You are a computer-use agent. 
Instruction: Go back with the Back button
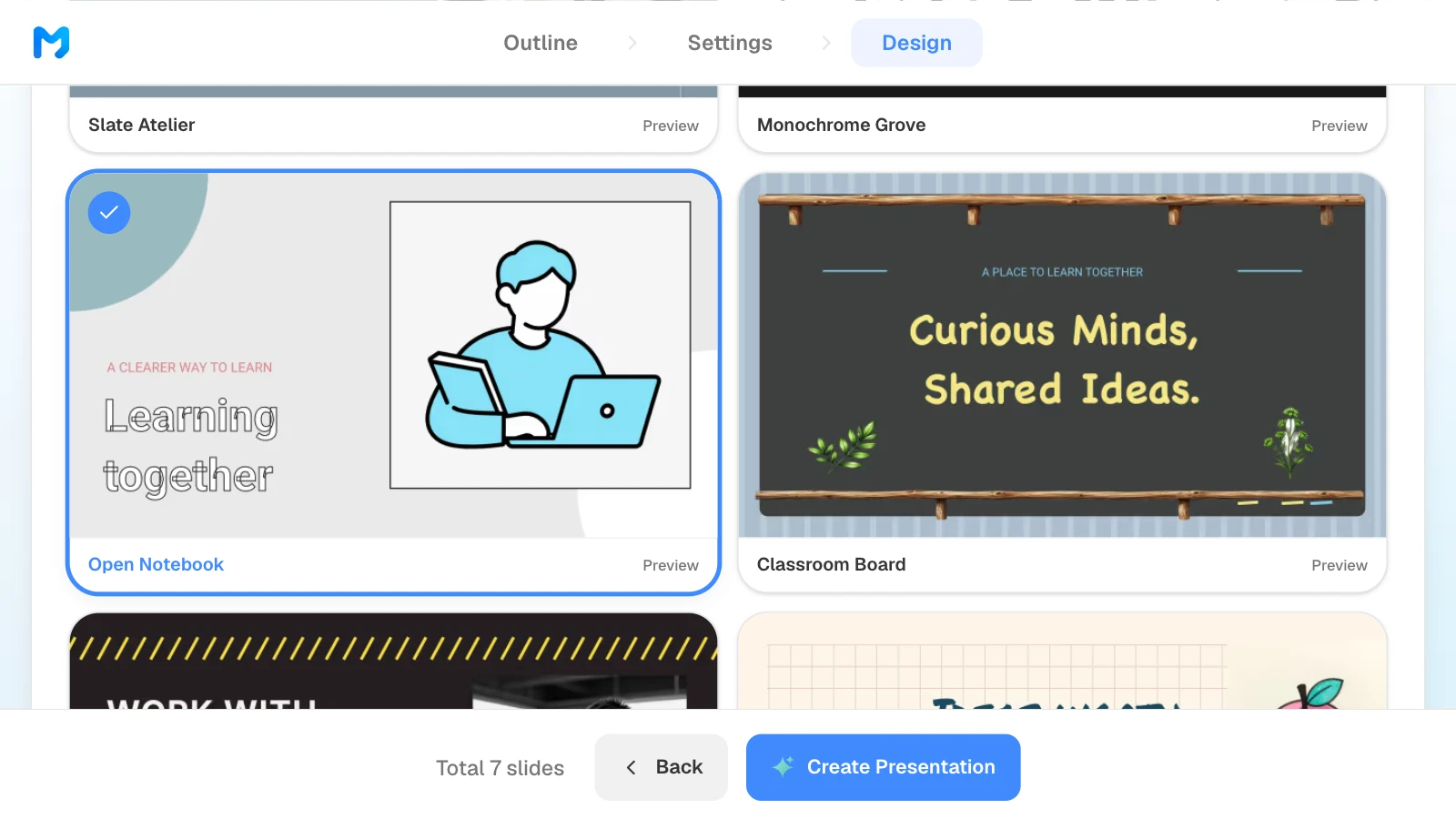coord(662,767)
